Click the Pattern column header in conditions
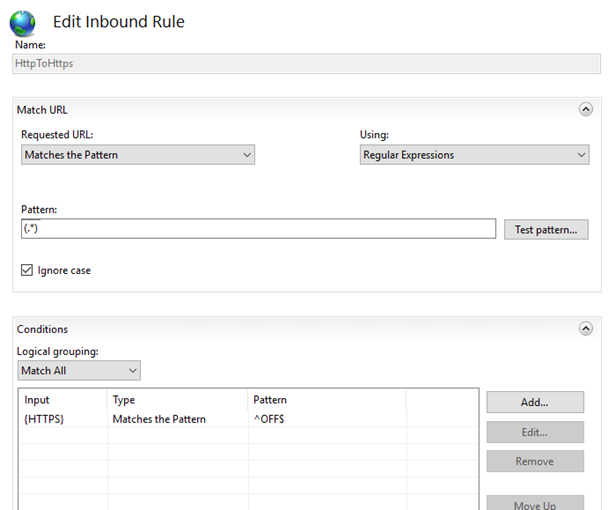 327,400
